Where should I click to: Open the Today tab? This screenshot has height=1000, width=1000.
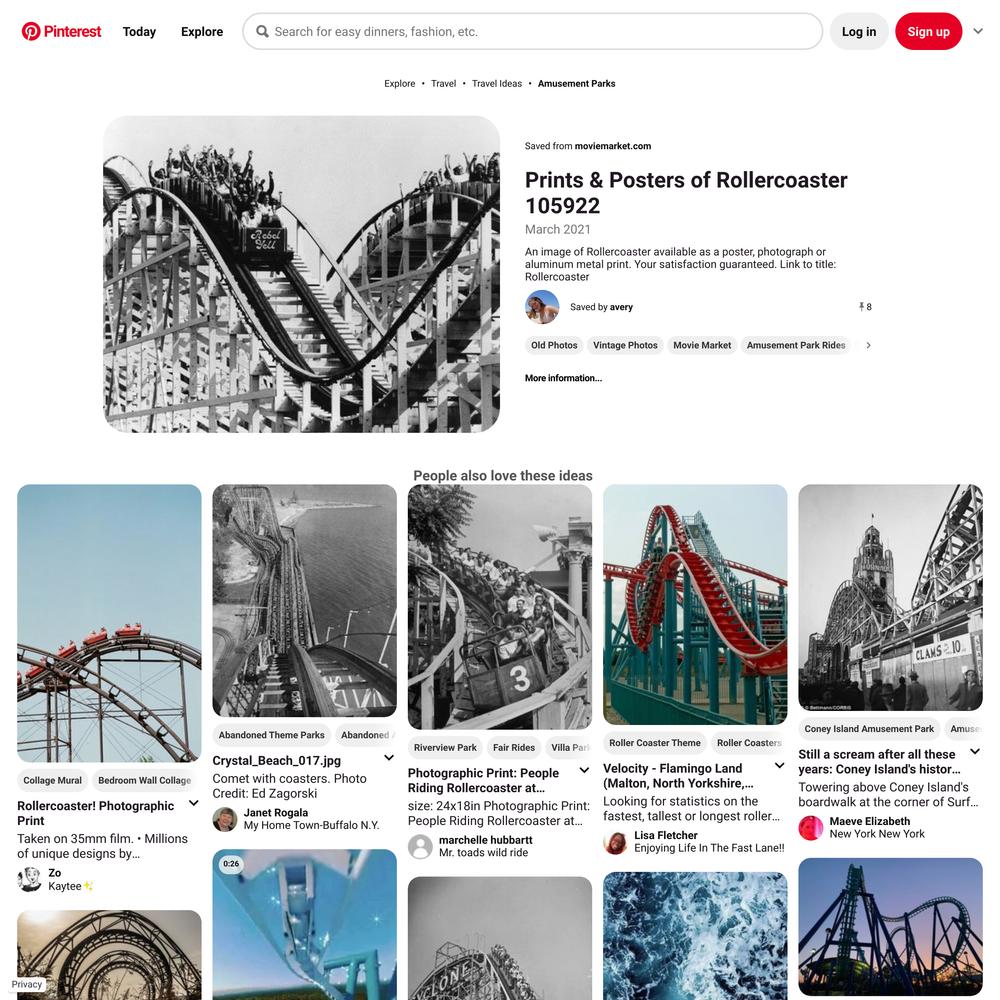tap(139, 31)
